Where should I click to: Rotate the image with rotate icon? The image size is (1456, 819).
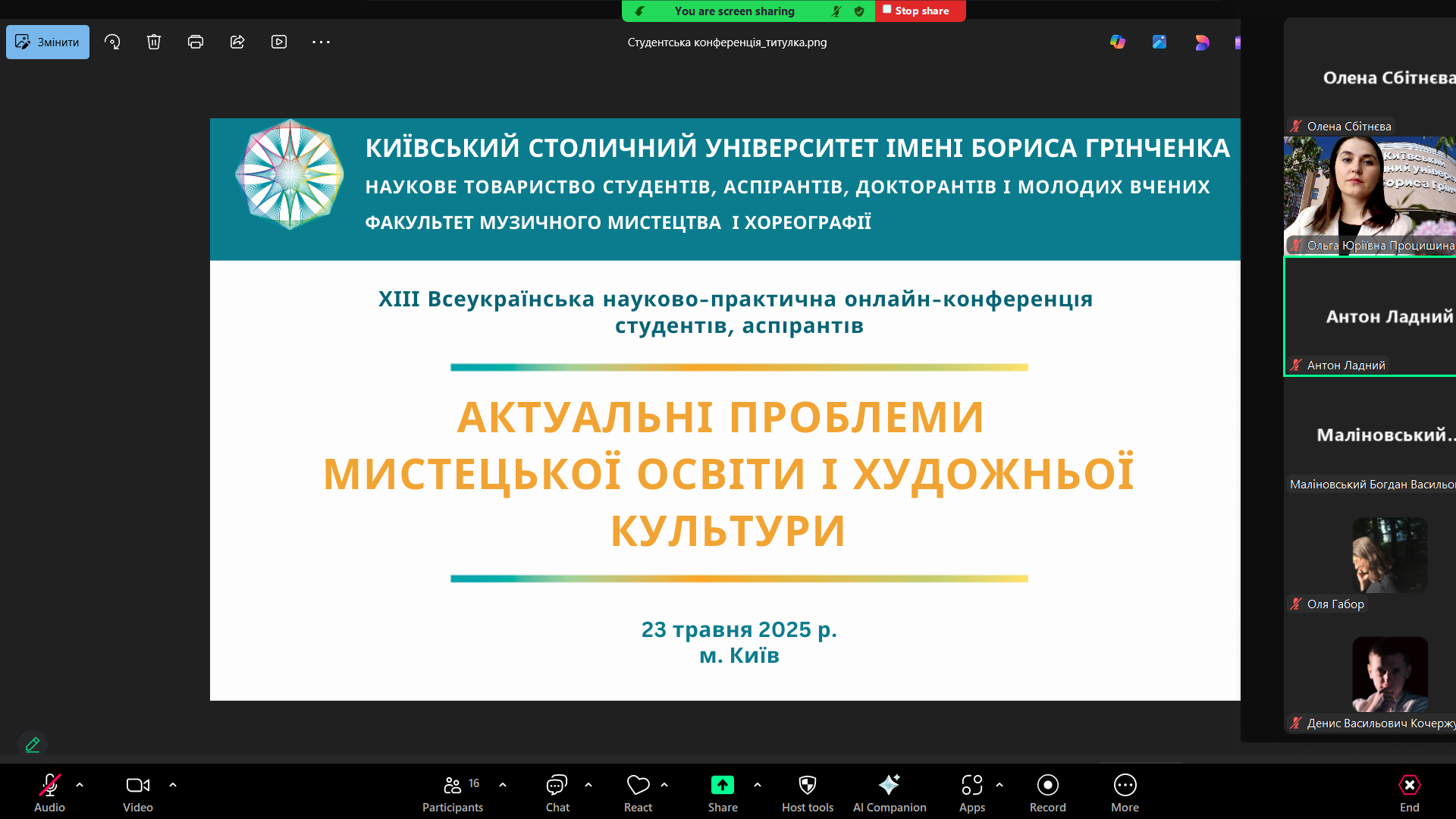(112, 42)
